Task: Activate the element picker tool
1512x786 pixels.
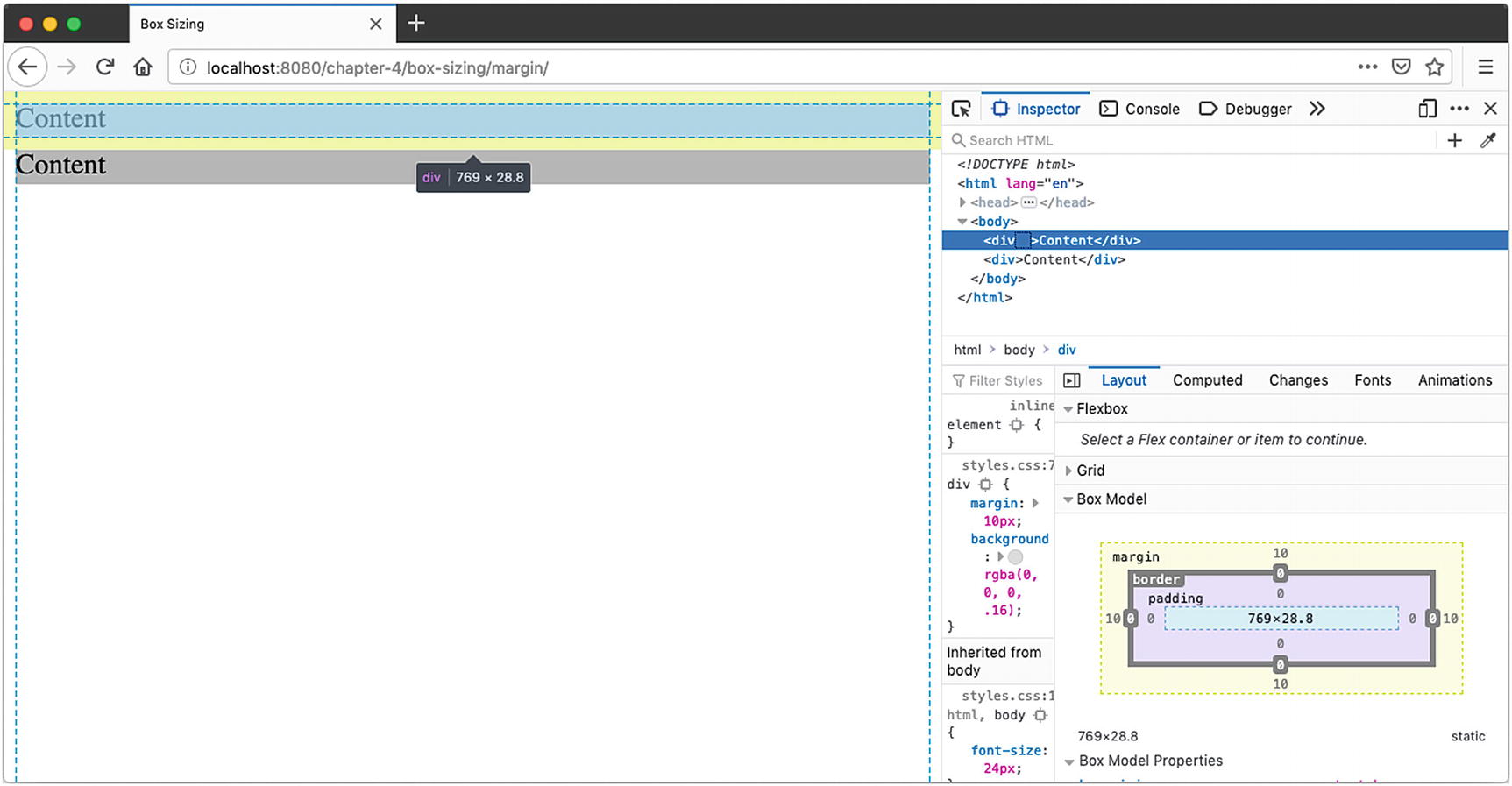Action: pos(961,109)
